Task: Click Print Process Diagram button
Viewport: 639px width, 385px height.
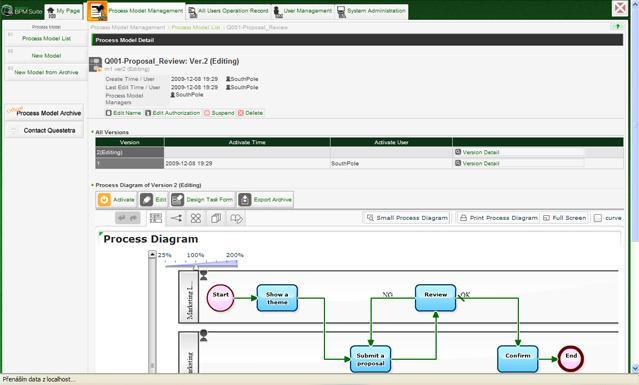Action: 498,218
